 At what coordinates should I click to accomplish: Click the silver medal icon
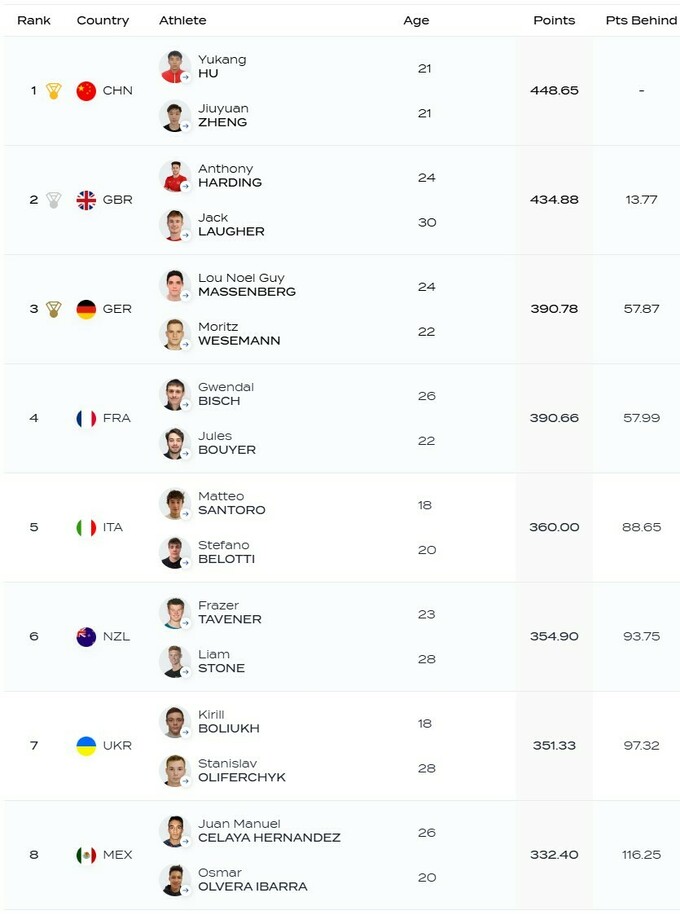pos(54,200)
